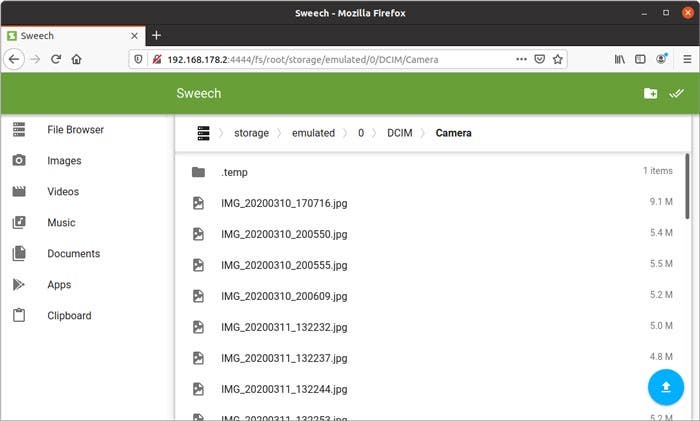Bookmark this page with star icon
The width and height of the screenshot is (700, 421).
click(558, 59)
